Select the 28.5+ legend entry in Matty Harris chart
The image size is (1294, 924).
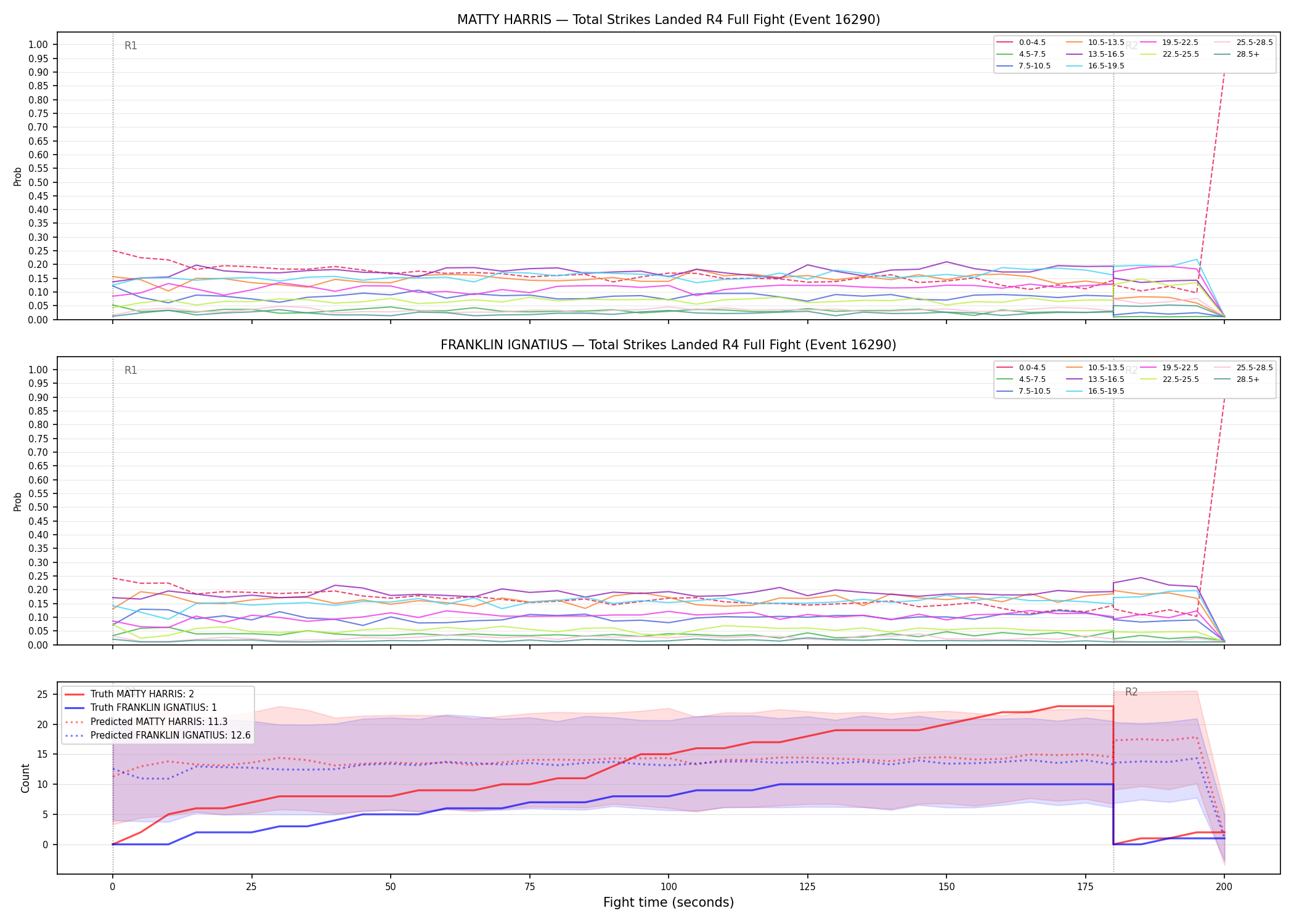coord(1237,54)
